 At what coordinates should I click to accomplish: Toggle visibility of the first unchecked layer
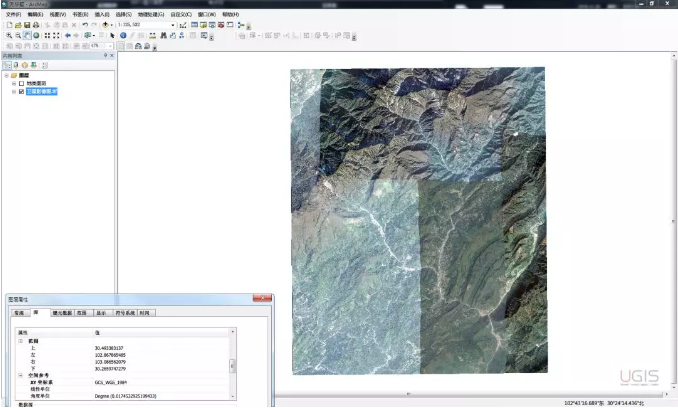(21, 83)
